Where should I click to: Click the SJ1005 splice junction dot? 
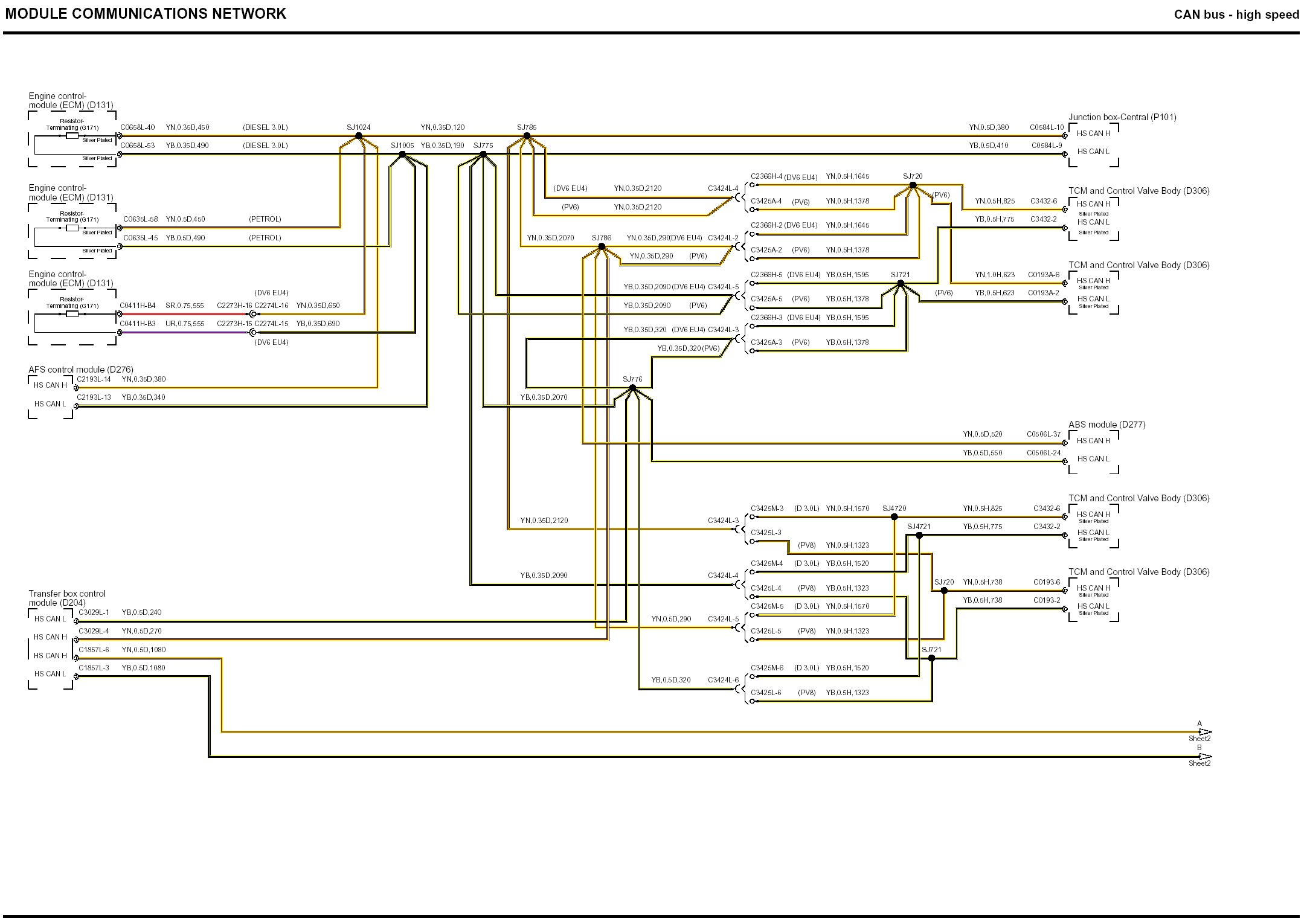click(x=402, y=154)
